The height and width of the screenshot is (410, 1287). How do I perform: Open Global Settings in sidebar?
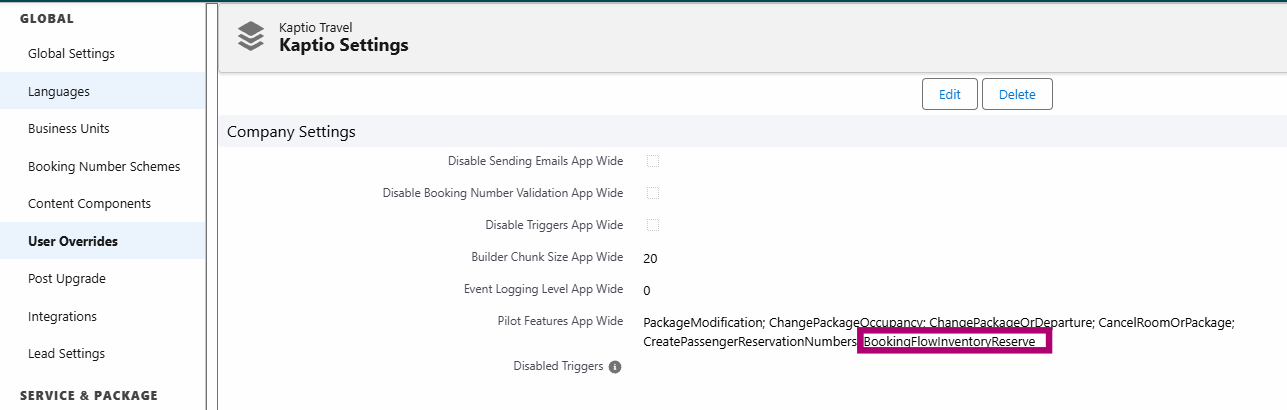pos(71,54)
